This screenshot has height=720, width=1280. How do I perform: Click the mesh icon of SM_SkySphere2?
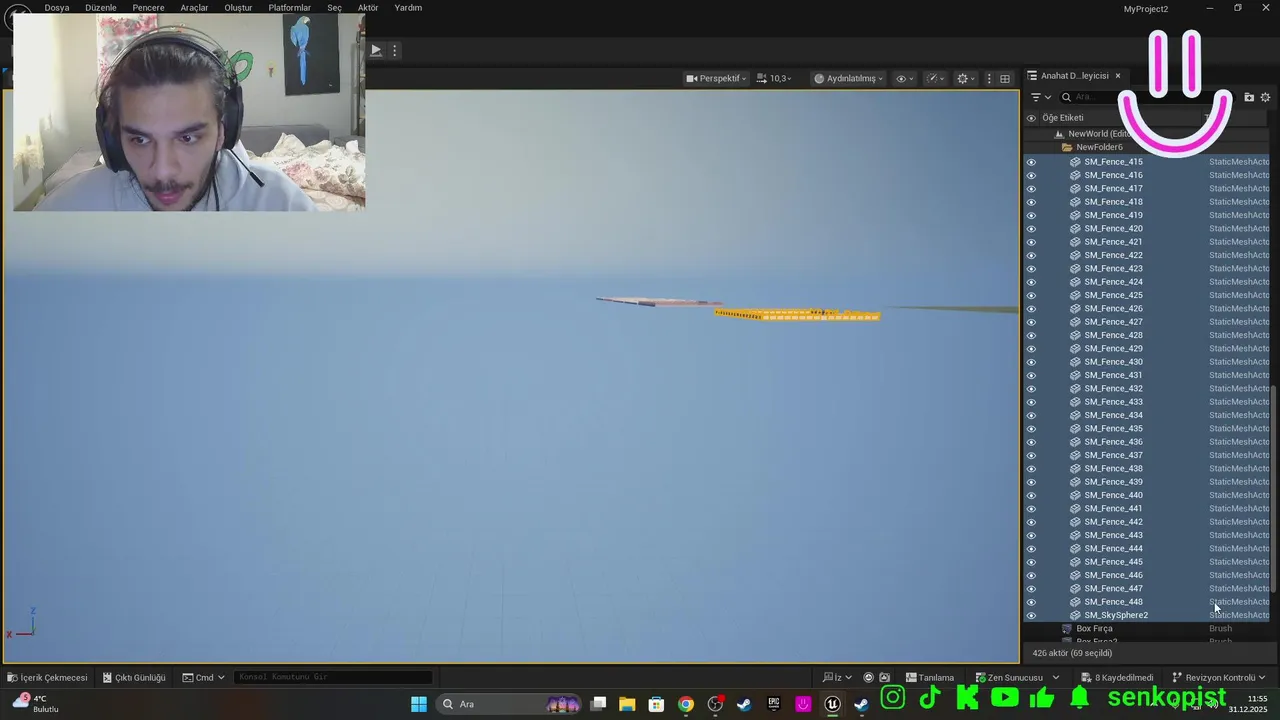click(1075, 615)
